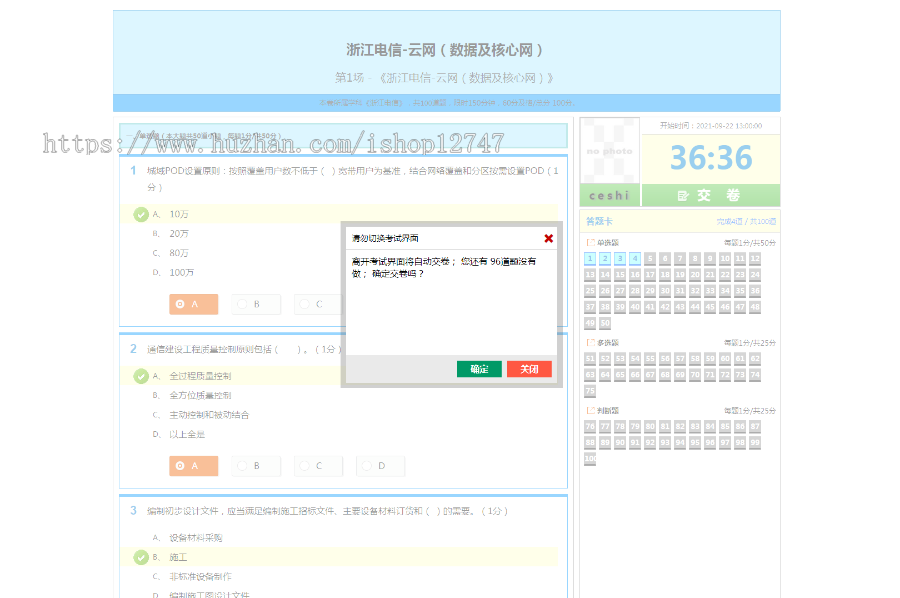The image size is (900, 598).
Task: Jump to true/false question 76
Action: tap(590, 426)
